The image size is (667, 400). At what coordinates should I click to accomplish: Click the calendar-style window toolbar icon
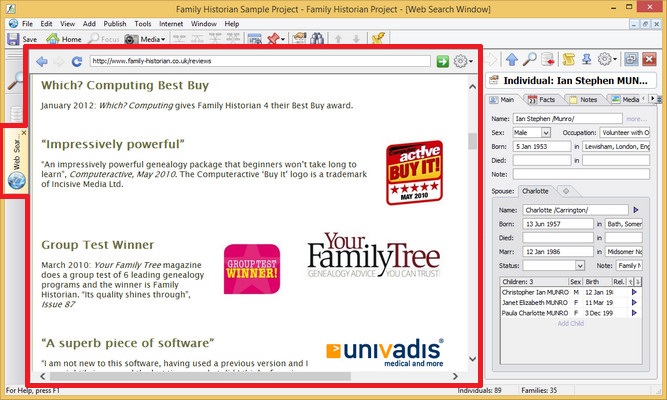[x=254, y=39]
